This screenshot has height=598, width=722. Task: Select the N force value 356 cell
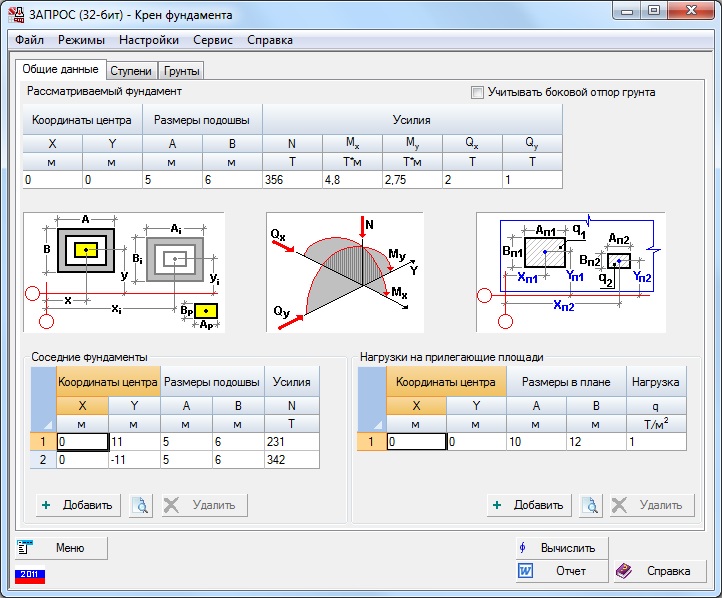point(291,180)
